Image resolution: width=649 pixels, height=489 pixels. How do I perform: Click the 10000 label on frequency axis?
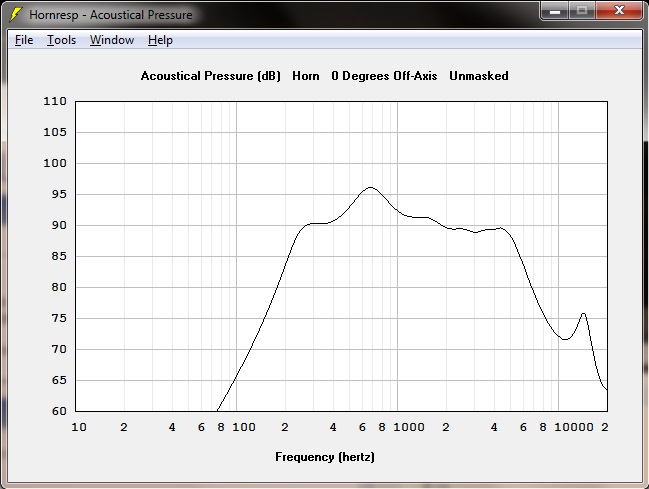click(x=574, y=427)
